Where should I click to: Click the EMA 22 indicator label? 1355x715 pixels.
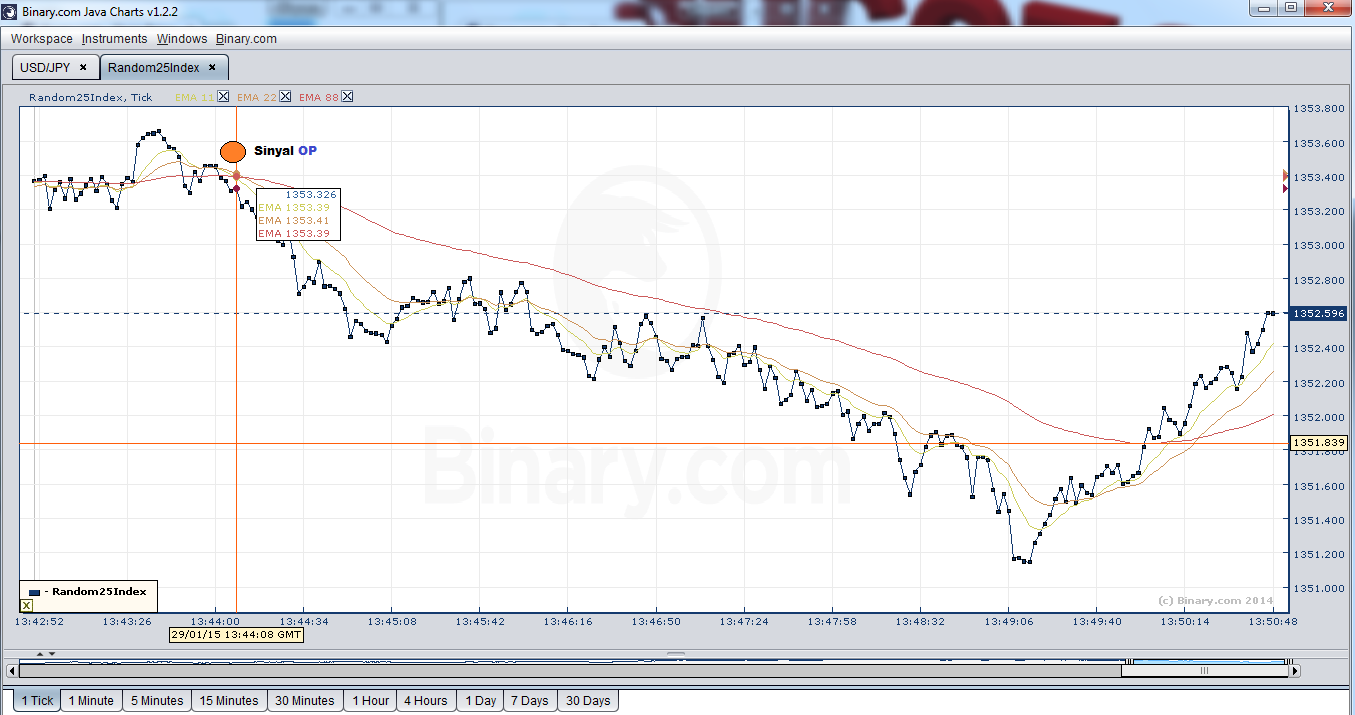[x=257, y=97]
